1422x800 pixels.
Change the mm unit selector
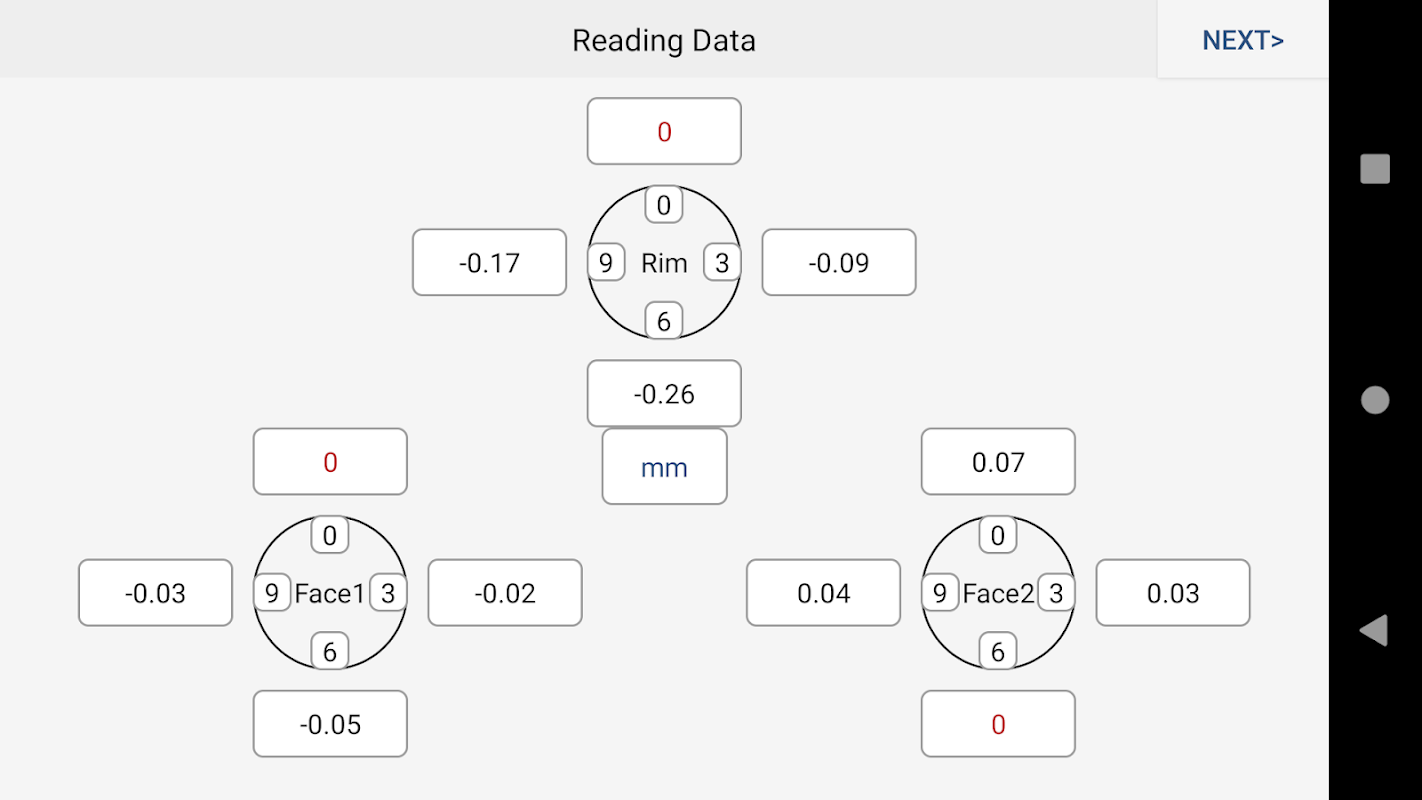(x=664, y=467)
